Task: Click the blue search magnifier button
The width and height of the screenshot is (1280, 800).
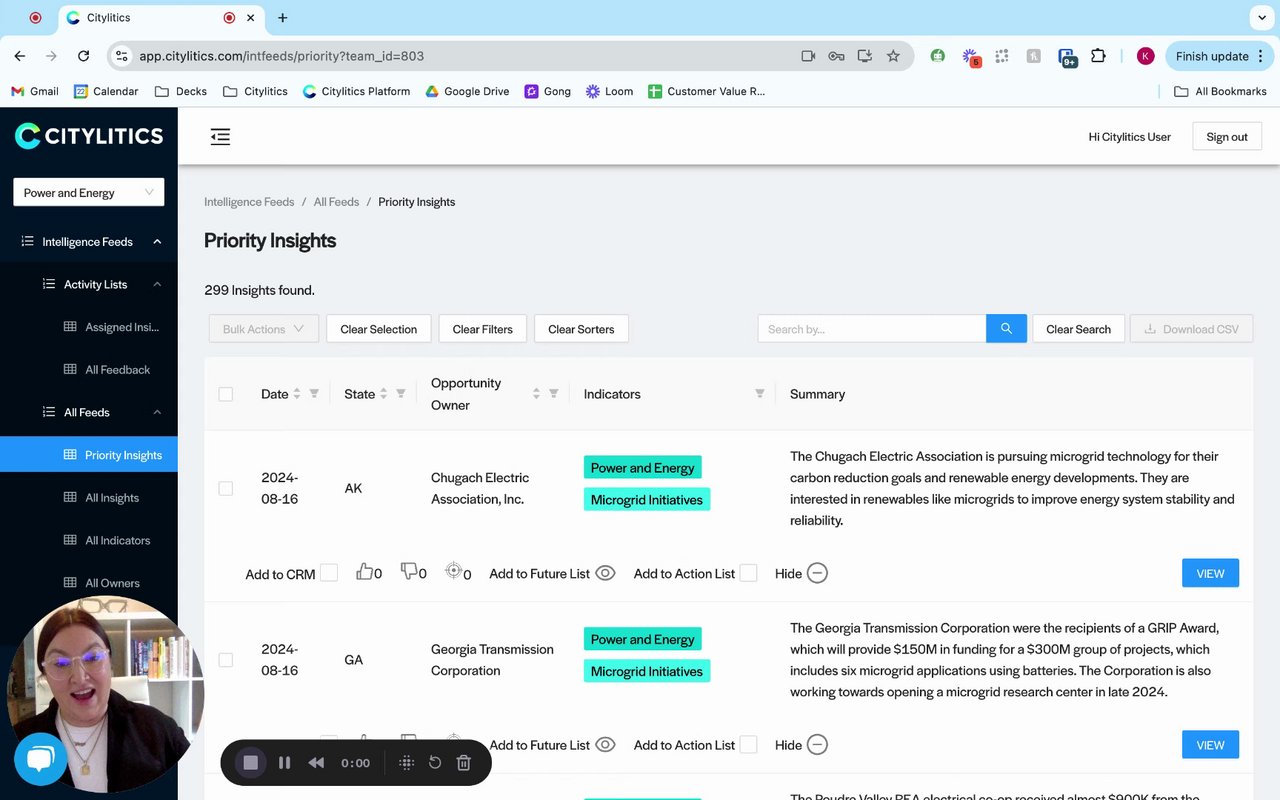Action: pyautogui.click(x=1006, y=329)
